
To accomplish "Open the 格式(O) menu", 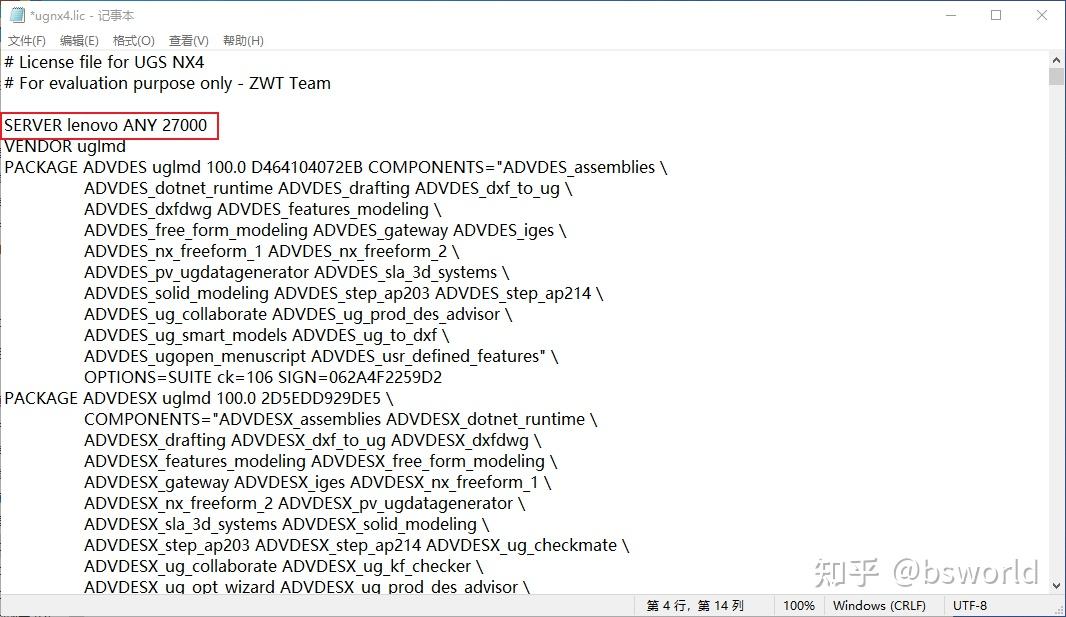I will coord(132,40).
